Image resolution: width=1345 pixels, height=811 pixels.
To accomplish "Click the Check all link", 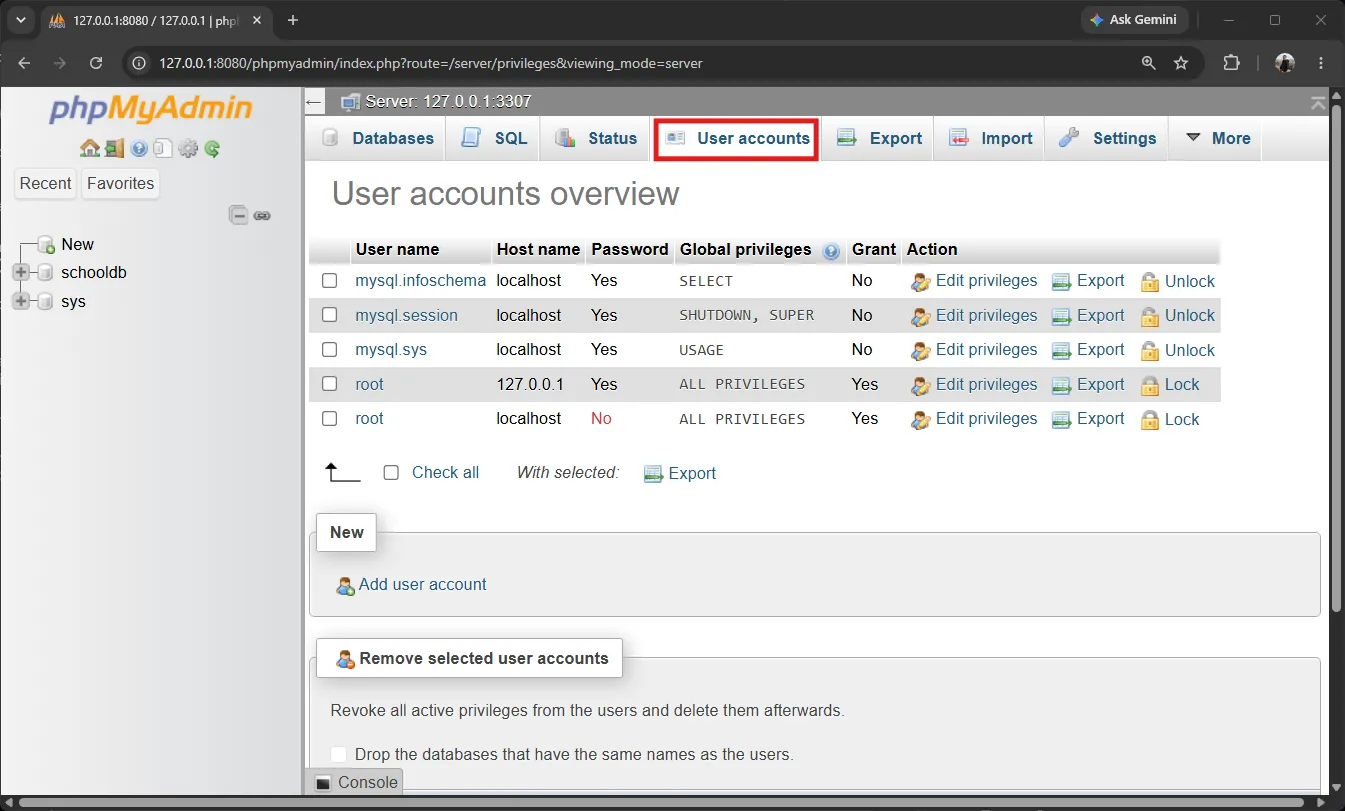I will pyautogui.click(x=445, y=473).
